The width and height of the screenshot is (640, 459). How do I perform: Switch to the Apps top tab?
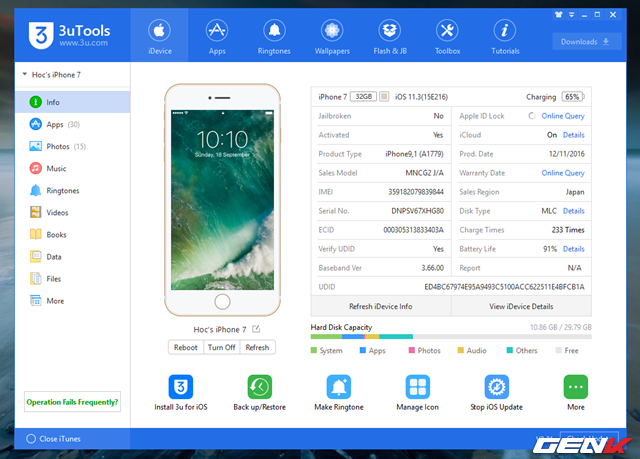pyautogui.click(x=217, y=35)
